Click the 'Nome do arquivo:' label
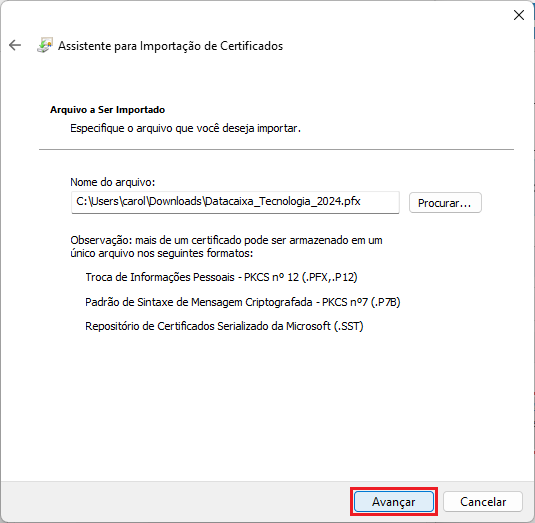Viewport: 535px width, 523px height. [x=113, y=182]
